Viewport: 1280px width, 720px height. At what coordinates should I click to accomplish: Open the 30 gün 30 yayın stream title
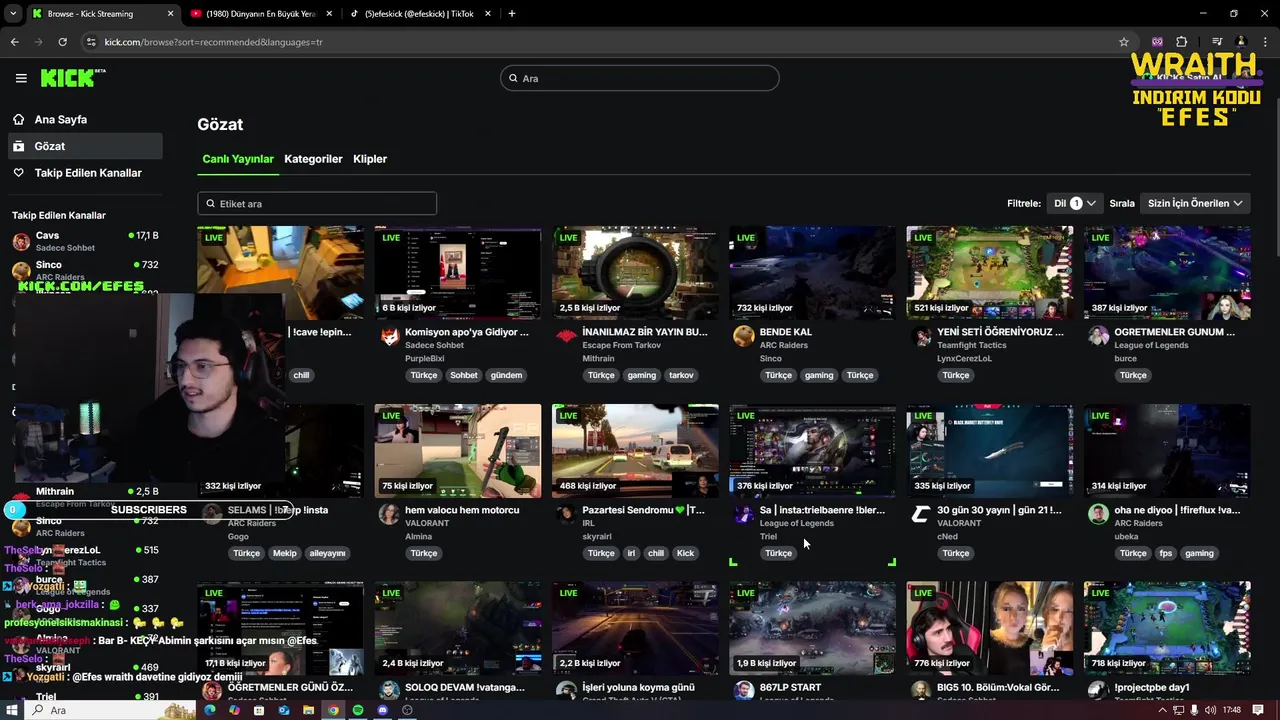(x=999, y=510)
